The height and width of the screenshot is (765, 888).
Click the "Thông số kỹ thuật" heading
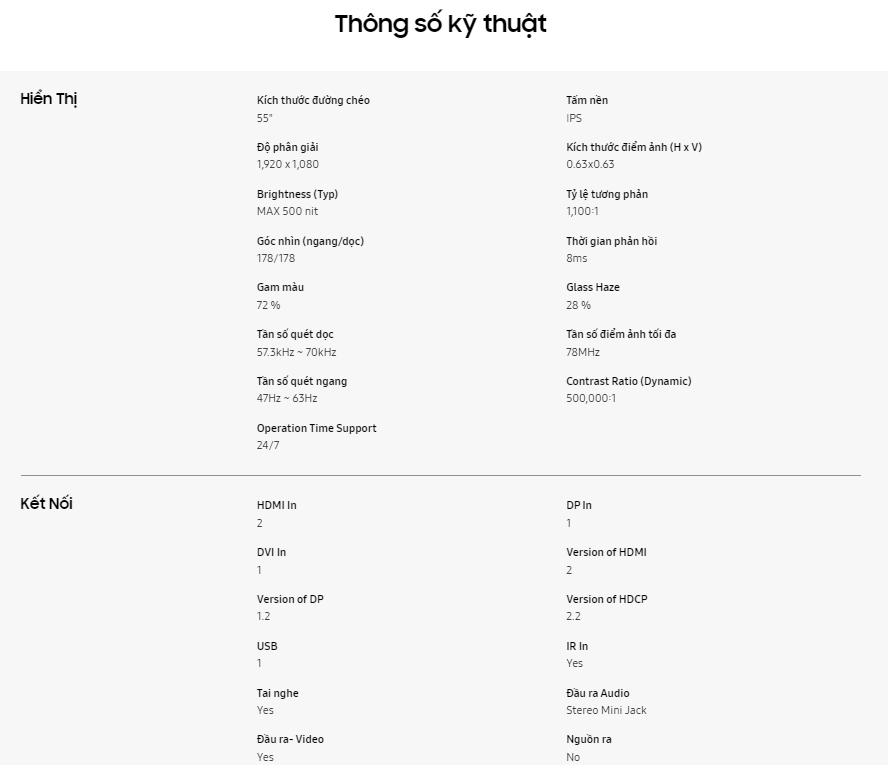pyautogui.click(x=440, y=24)
